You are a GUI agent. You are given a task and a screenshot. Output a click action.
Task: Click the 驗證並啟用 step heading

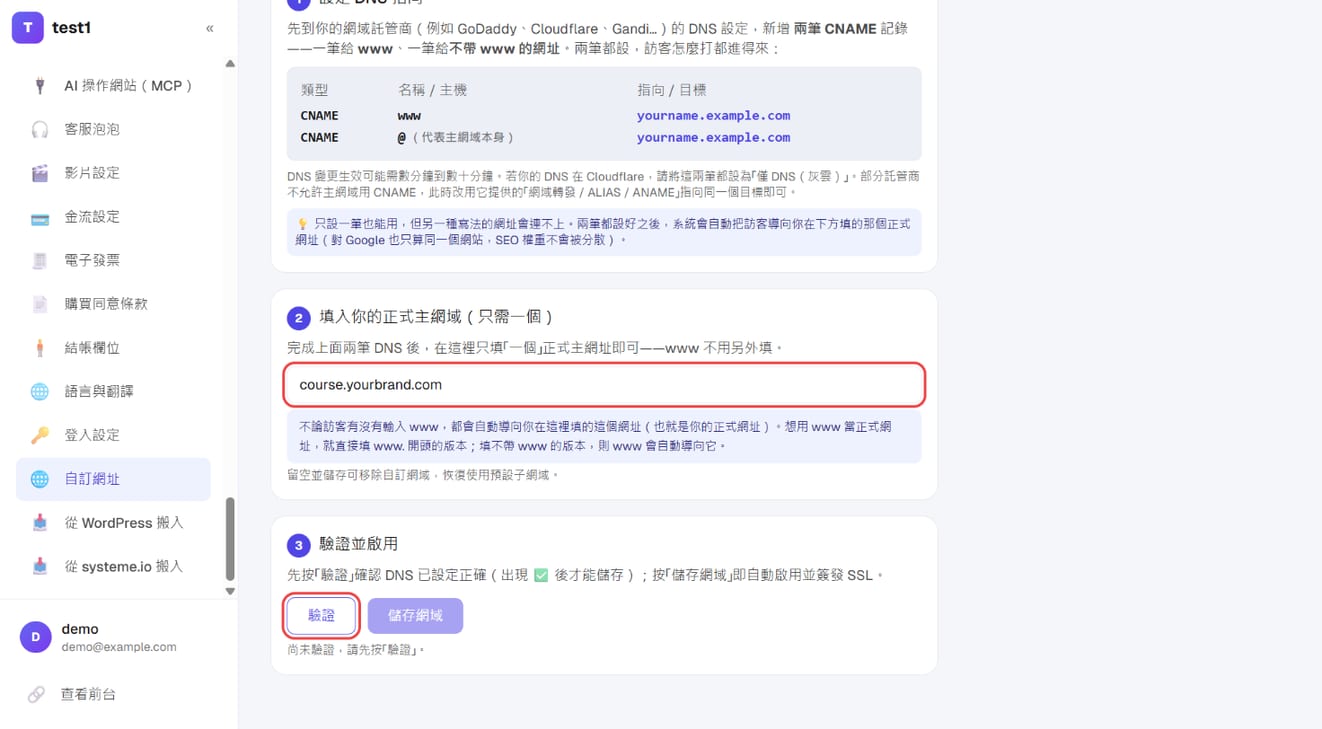[x=358, y=544]
